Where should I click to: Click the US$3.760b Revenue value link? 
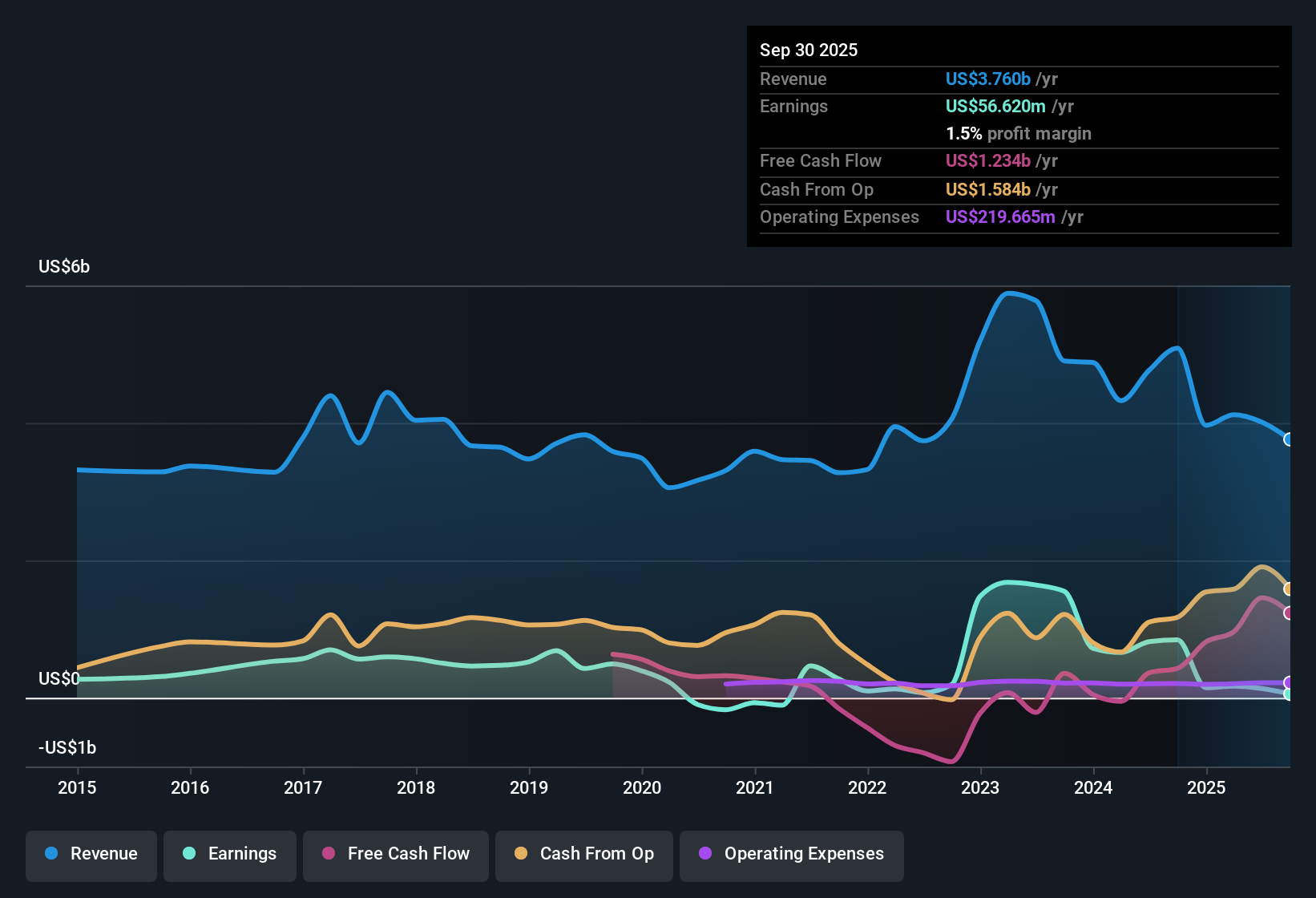pos(987,79)
